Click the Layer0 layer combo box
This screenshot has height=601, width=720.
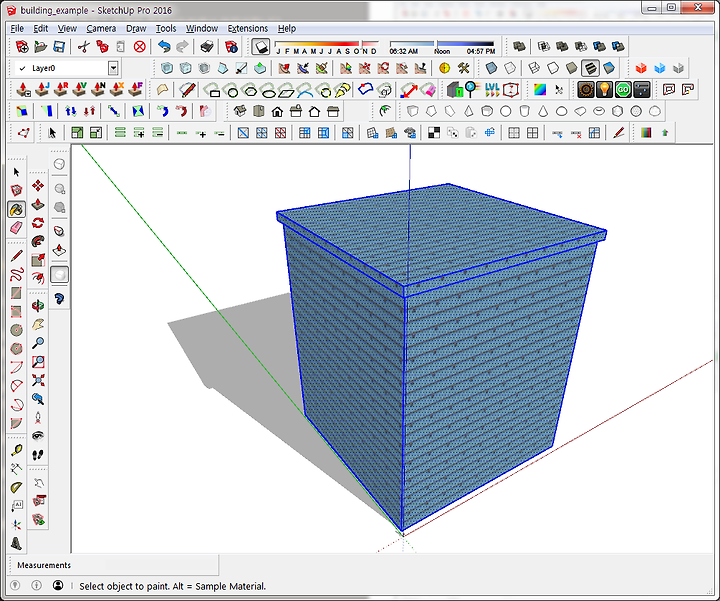(x=67, y=68)
